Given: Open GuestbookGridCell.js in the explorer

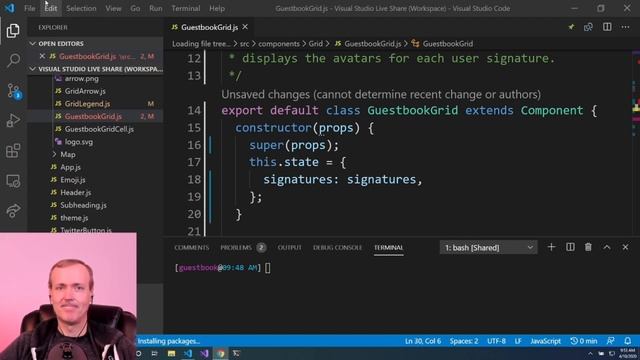Looking at the screenshot, I should point(99,129).
